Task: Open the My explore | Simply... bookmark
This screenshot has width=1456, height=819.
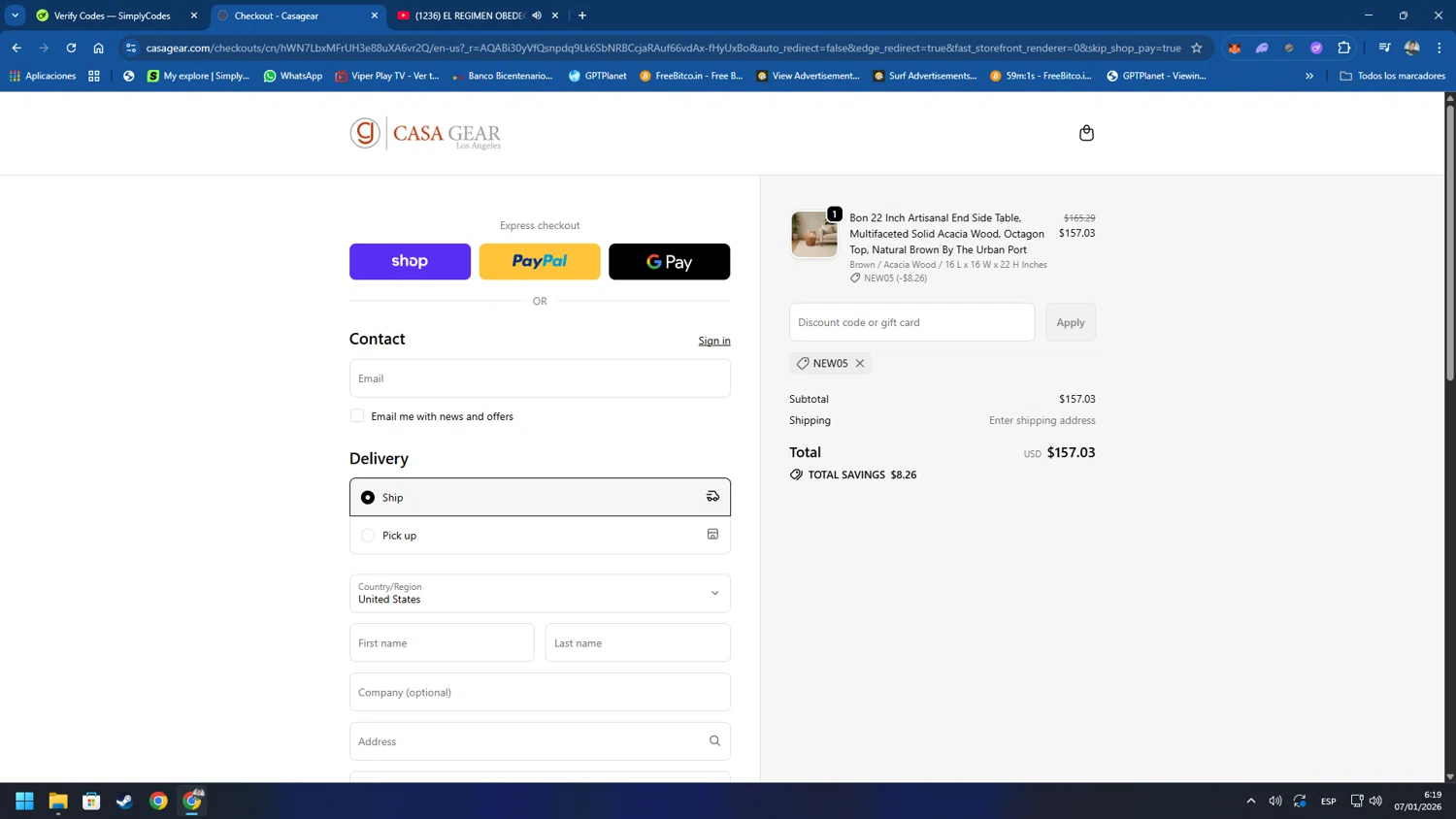Action: coord(198,76)
